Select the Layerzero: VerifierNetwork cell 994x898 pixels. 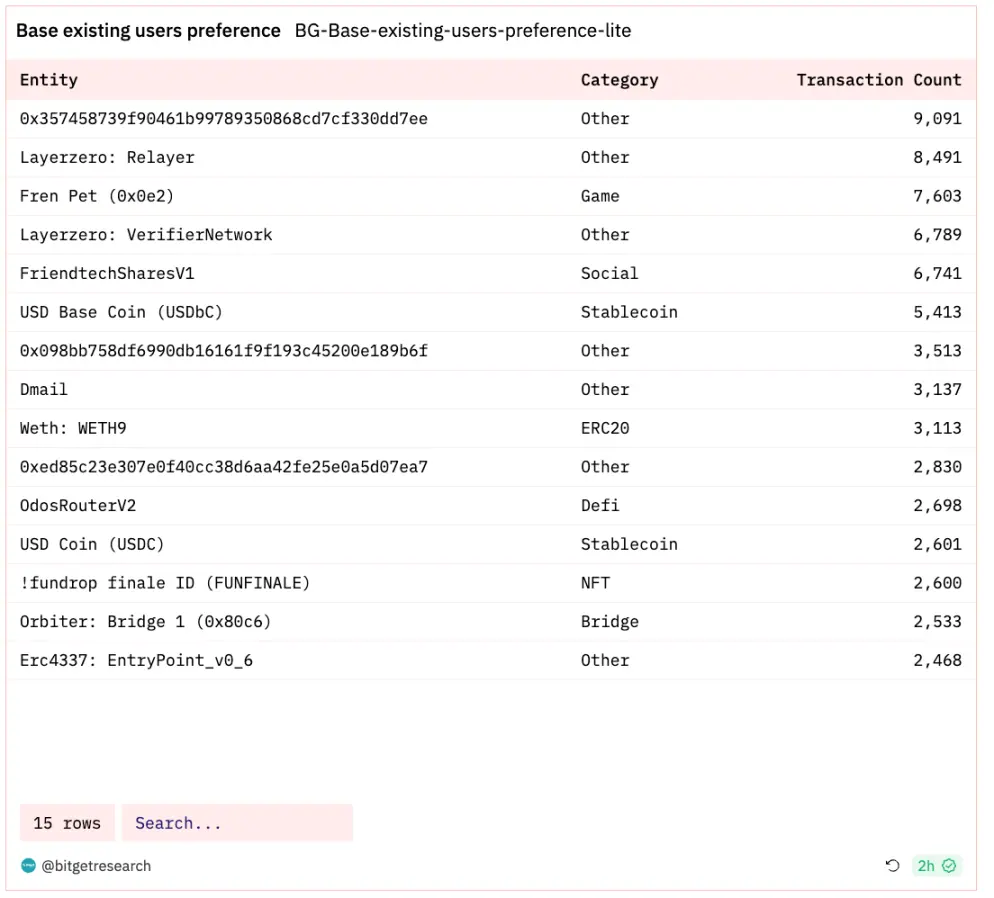[146, 234]
